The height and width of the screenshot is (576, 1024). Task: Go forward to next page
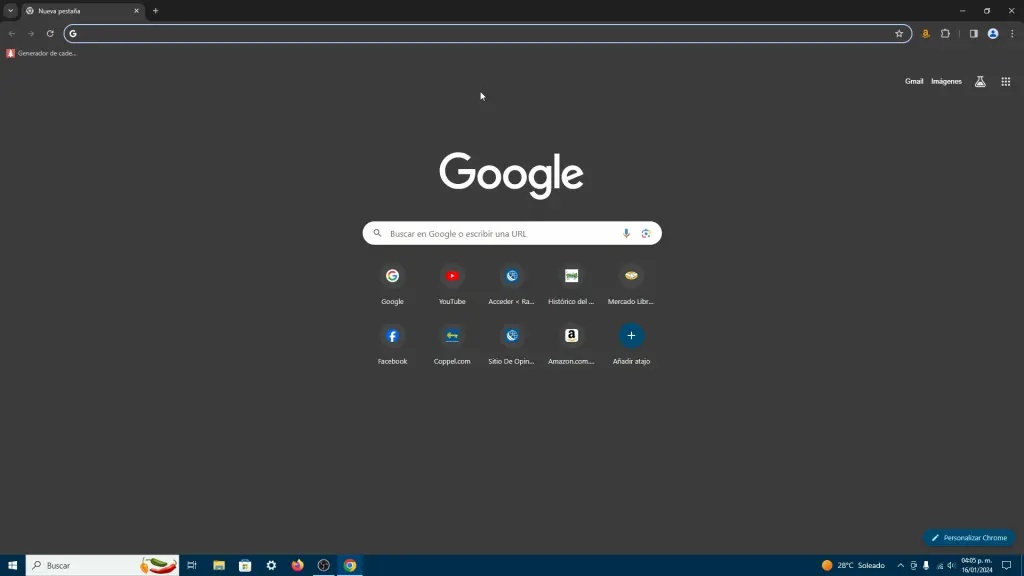[x=31, y=33]
